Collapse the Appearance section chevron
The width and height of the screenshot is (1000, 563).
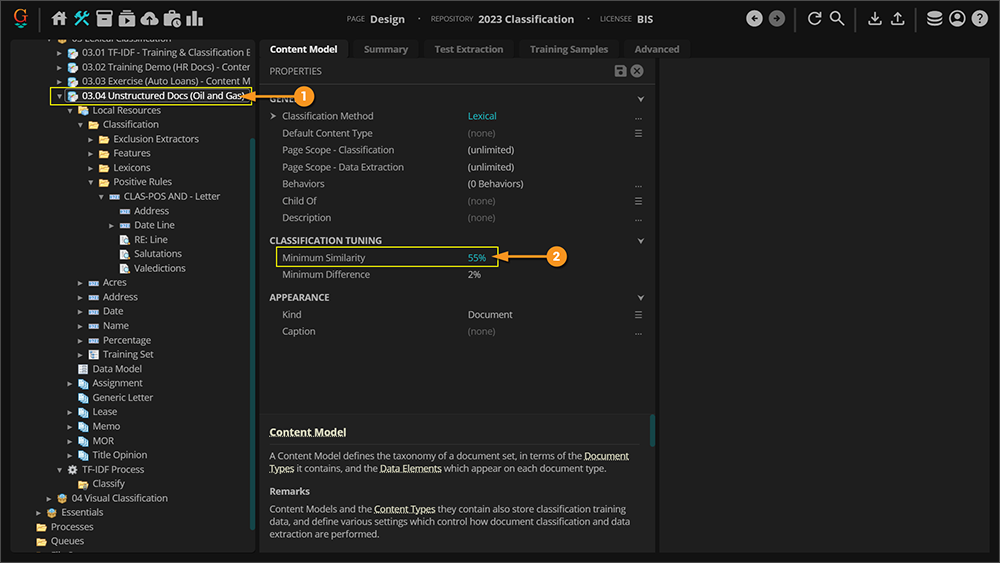click(641, 298)
